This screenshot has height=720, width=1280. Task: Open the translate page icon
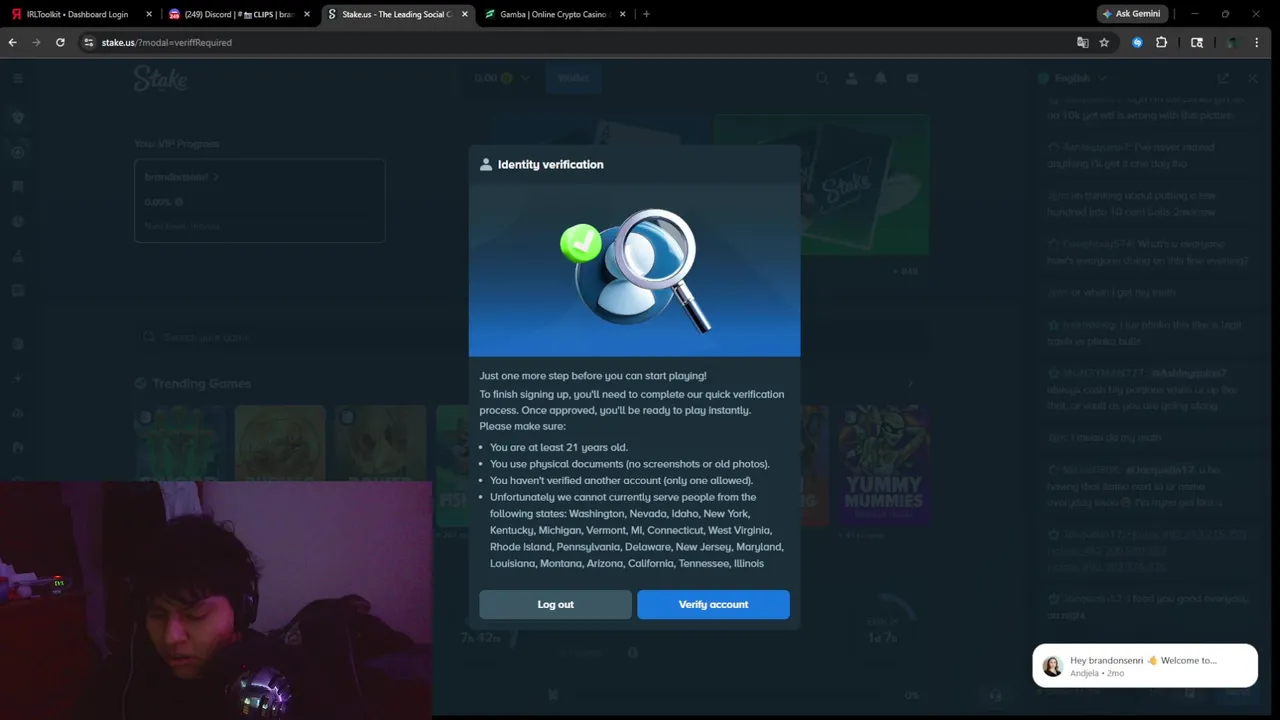[x=1082, y=42]
